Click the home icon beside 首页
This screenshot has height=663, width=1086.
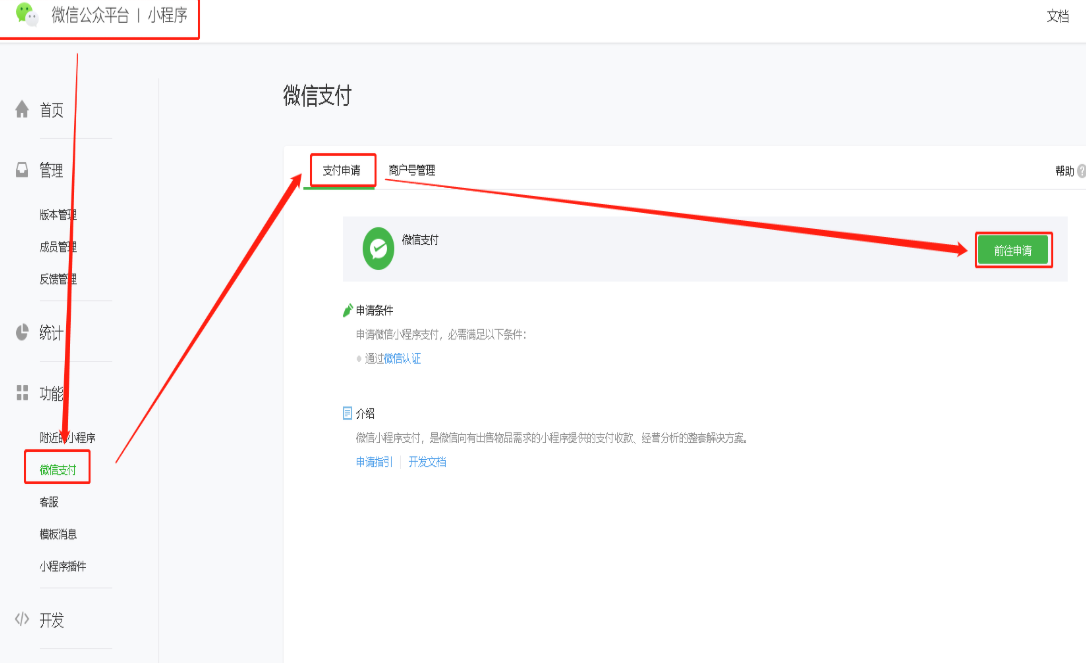click(22, 110)
